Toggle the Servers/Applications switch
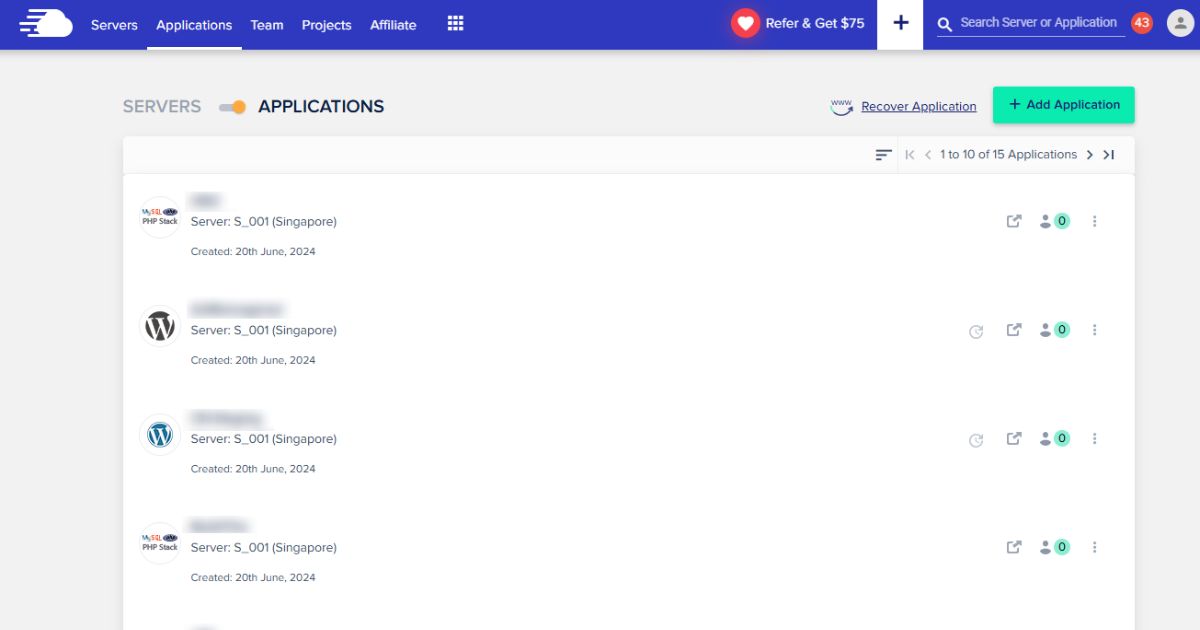 pos(232,107)
